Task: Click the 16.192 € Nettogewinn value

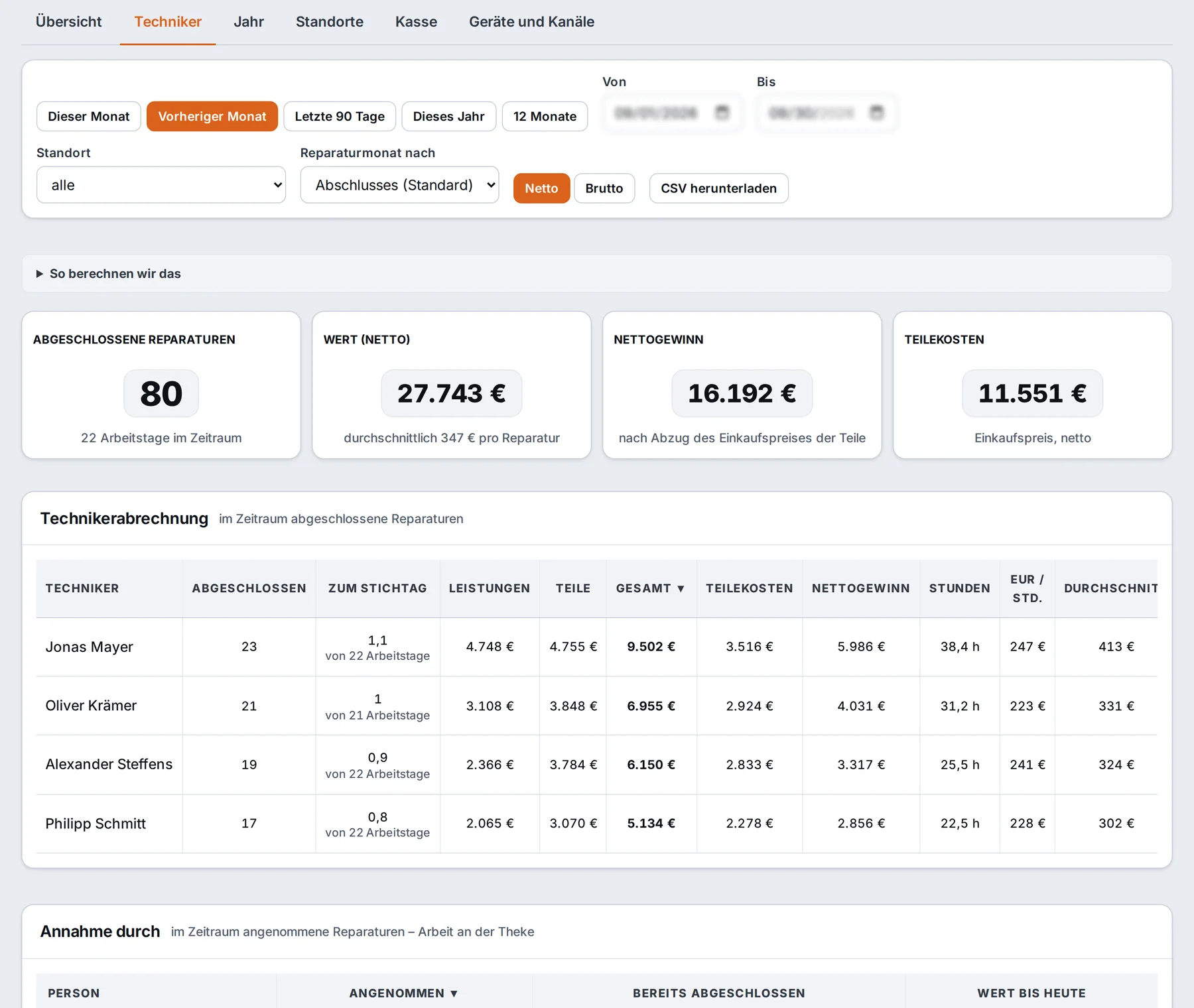Action: click(x=742, y=393)
